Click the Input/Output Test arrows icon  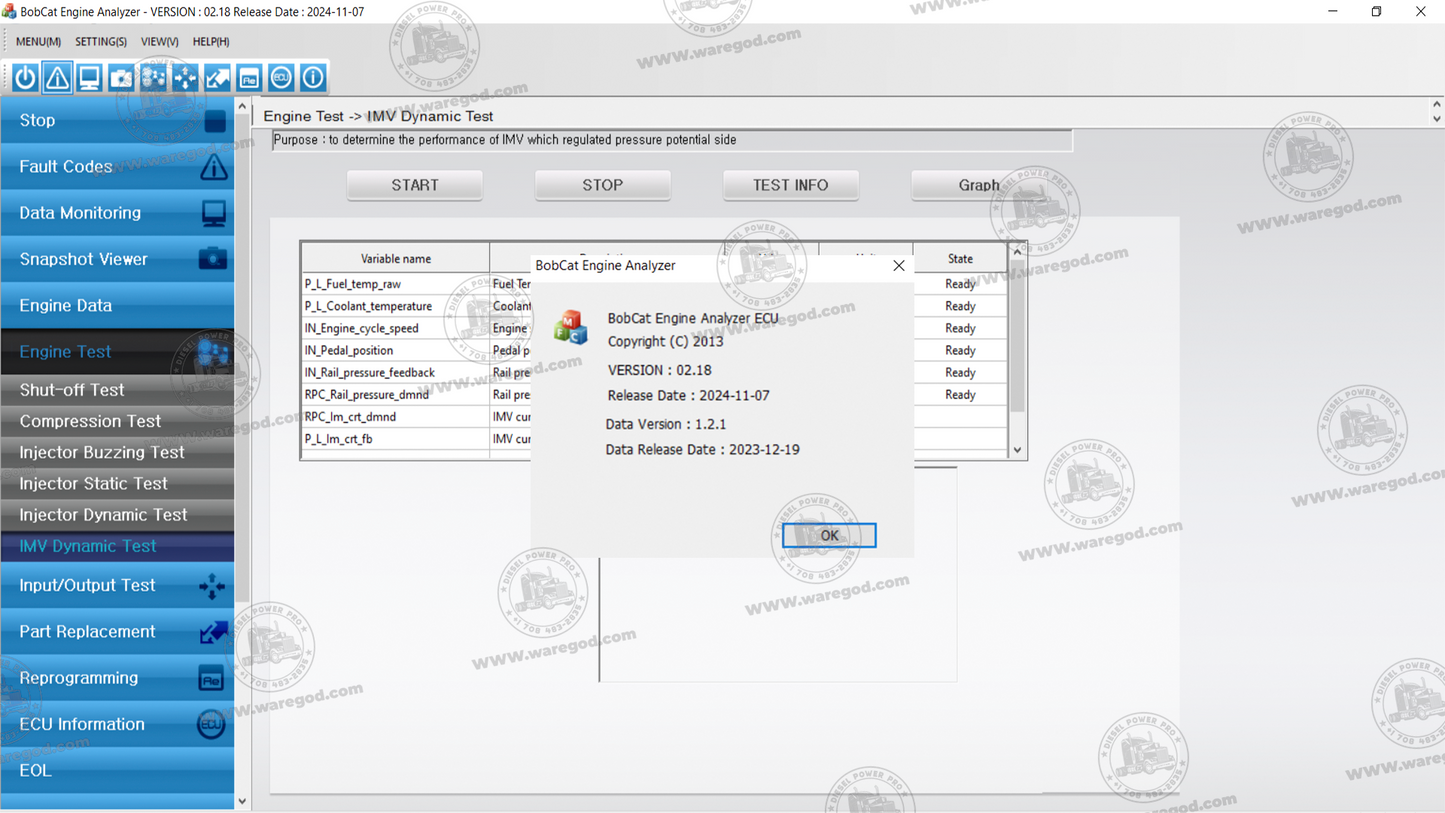click(x=185, y=77)
